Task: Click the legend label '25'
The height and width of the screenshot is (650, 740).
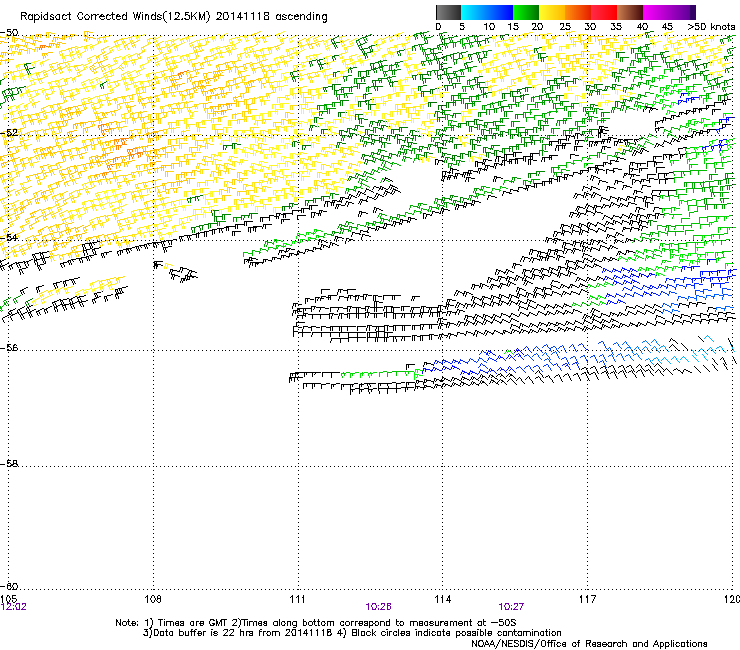Action: [x=565, y=27]
